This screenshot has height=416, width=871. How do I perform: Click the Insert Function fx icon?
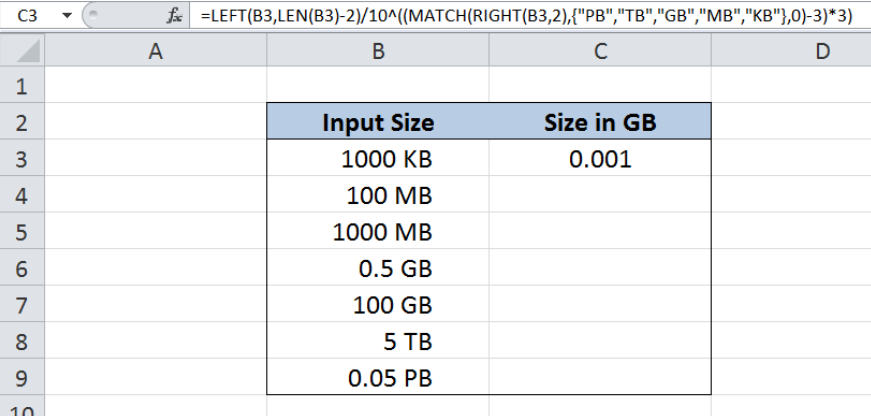pyautogui.click(x=174, y=16)
